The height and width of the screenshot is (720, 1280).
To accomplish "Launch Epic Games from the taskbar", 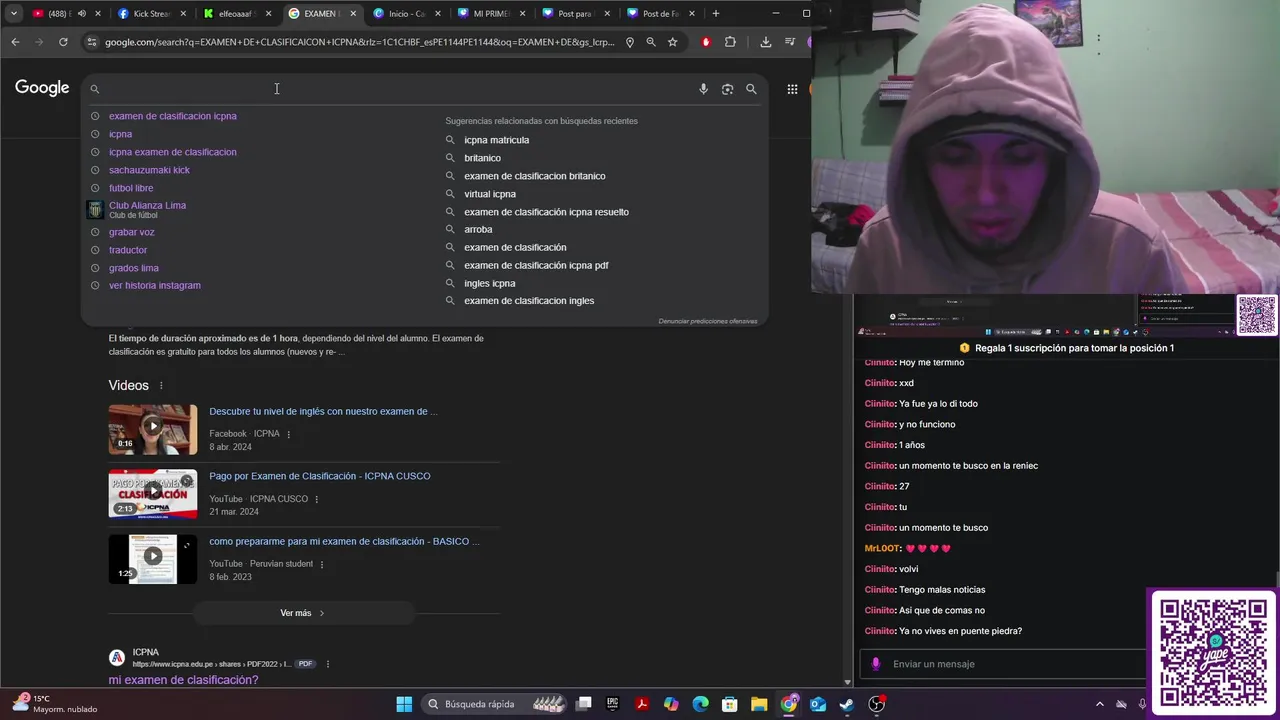I will 613,704.
